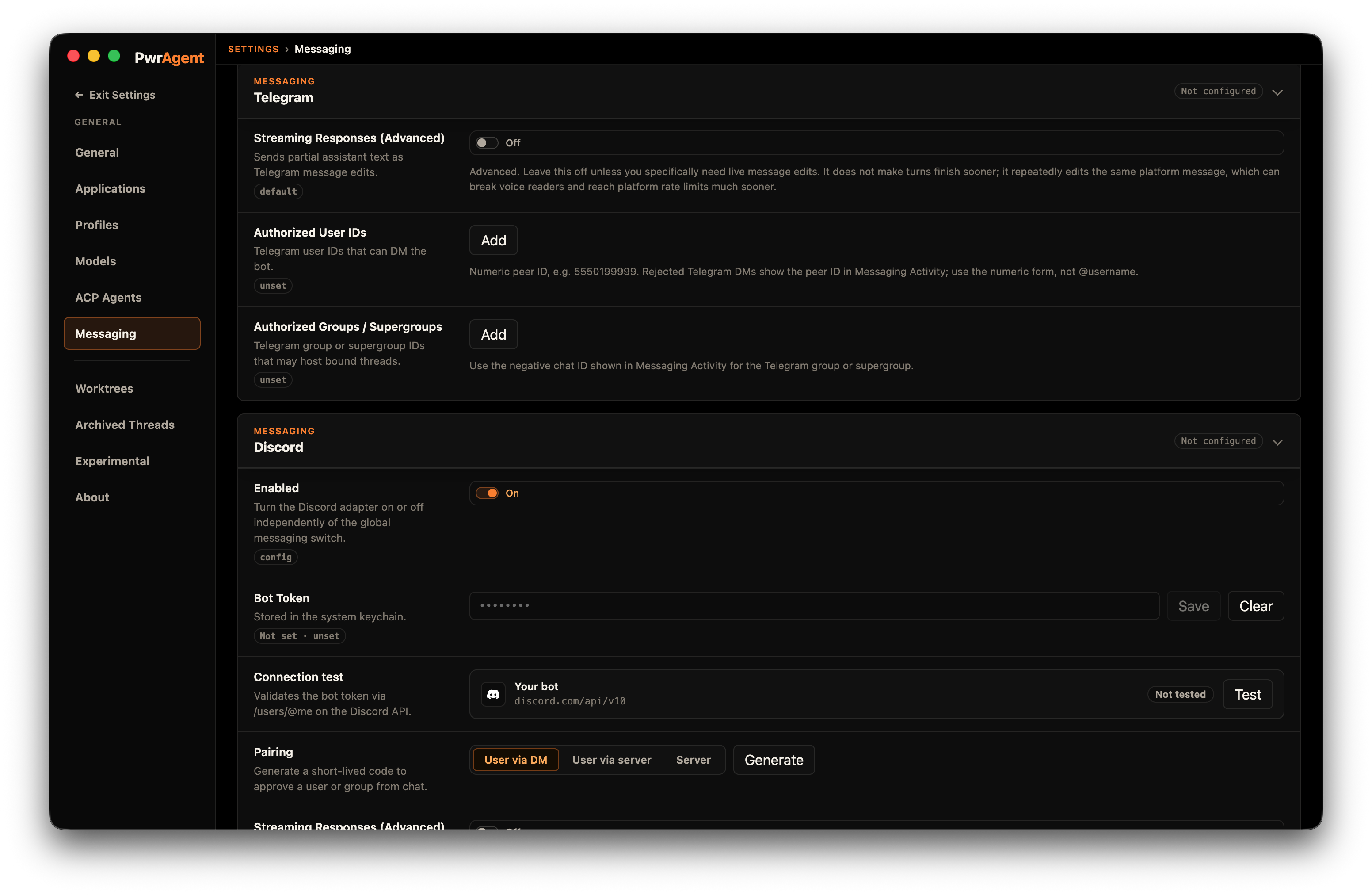Click the config tag under Enabled
Viewport: 1372px width, 895px height.
(275, 557)
